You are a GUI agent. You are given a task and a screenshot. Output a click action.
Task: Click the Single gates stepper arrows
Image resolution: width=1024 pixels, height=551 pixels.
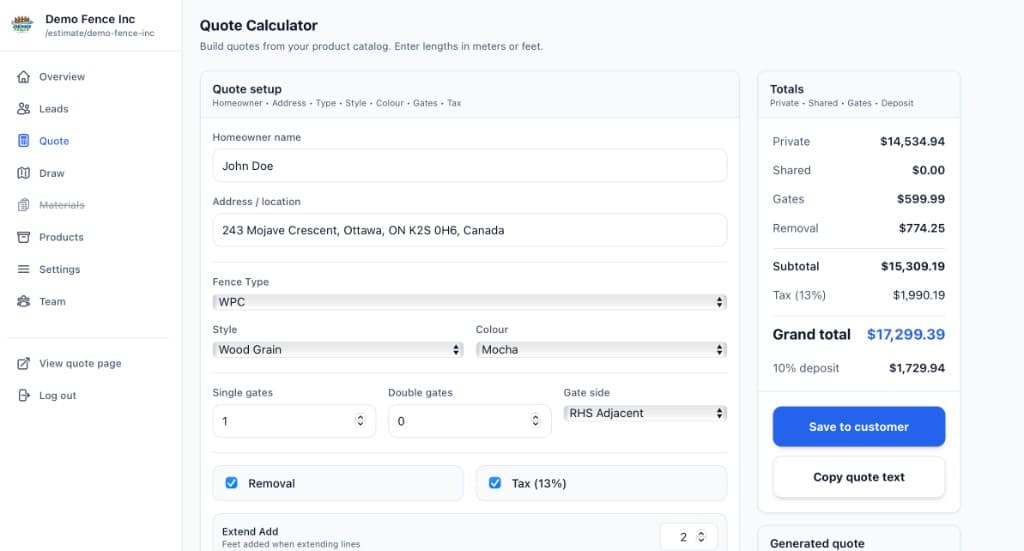pyautogui.click(x=360, y=420)
